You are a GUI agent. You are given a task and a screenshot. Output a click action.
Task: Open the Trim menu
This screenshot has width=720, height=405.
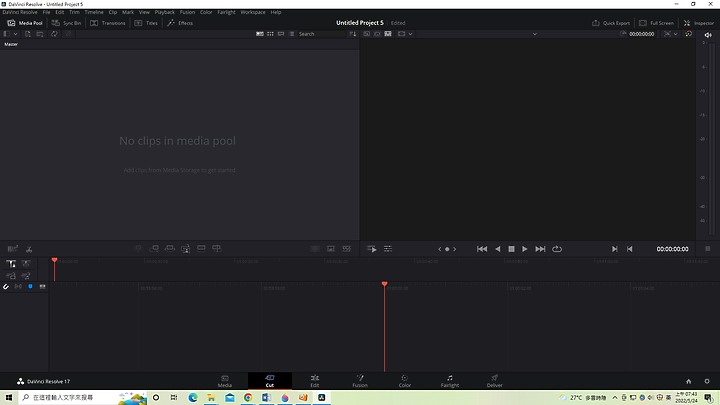pos(74,12)
